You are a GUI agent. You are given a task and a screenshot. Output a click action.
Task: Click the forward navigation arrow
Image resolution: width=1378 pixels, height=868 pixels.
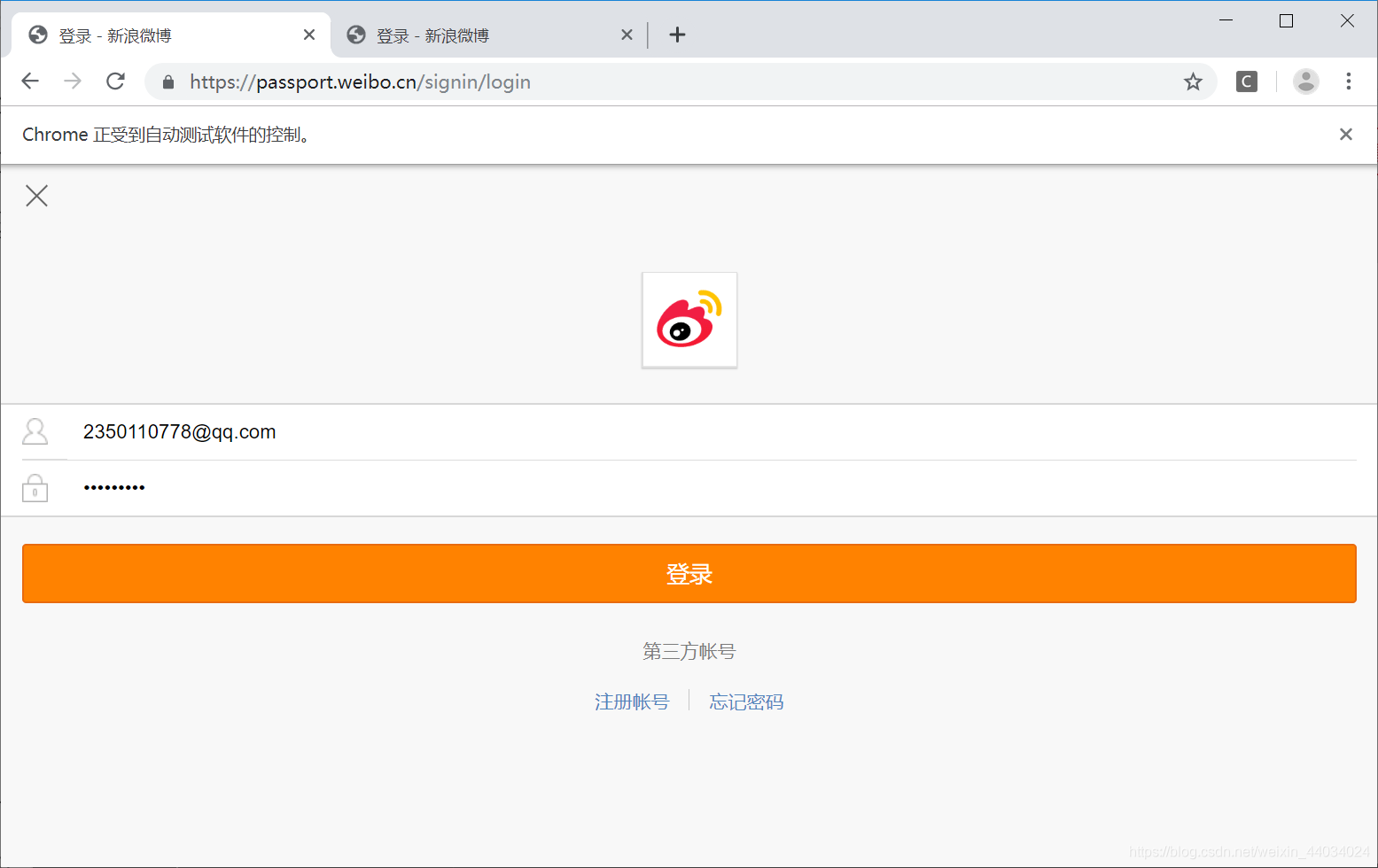[x=72, y=81]
